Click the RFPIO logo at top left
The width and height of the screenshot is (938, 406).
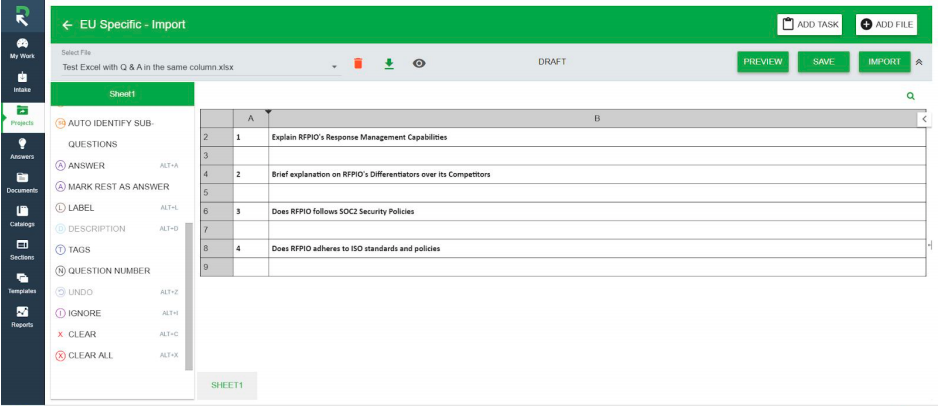(x=22, y=16)
